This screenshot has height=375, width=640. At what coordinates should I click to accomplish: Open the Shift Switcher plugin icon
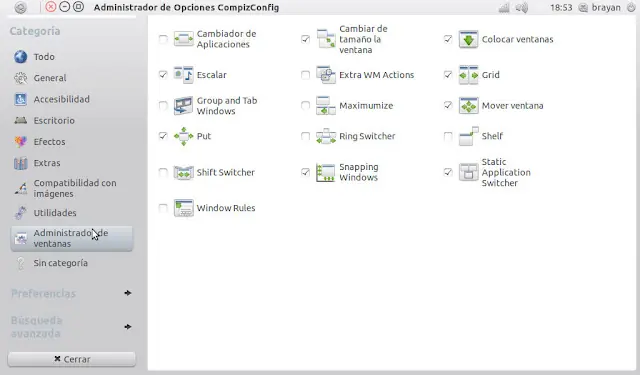click(x=183, y=172)
